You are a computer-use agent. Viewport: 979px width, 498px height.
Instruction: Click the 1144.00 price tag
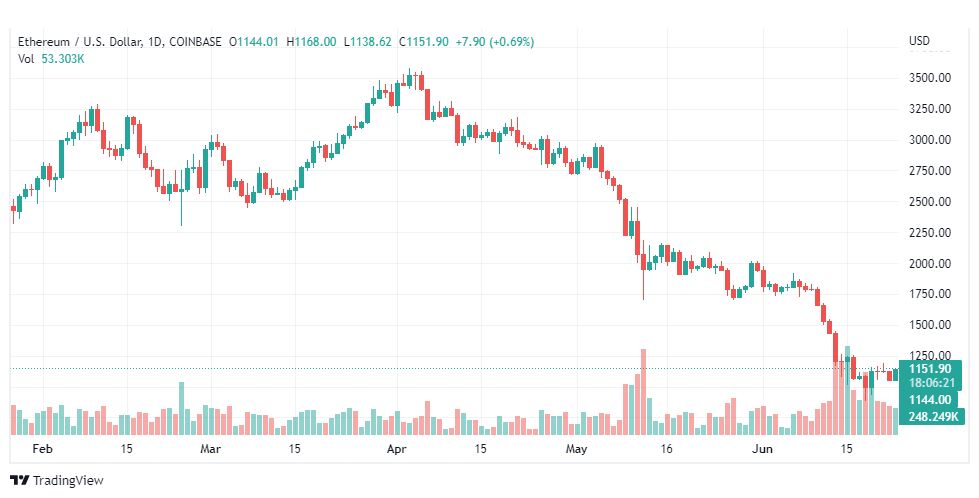coord(930,400)
